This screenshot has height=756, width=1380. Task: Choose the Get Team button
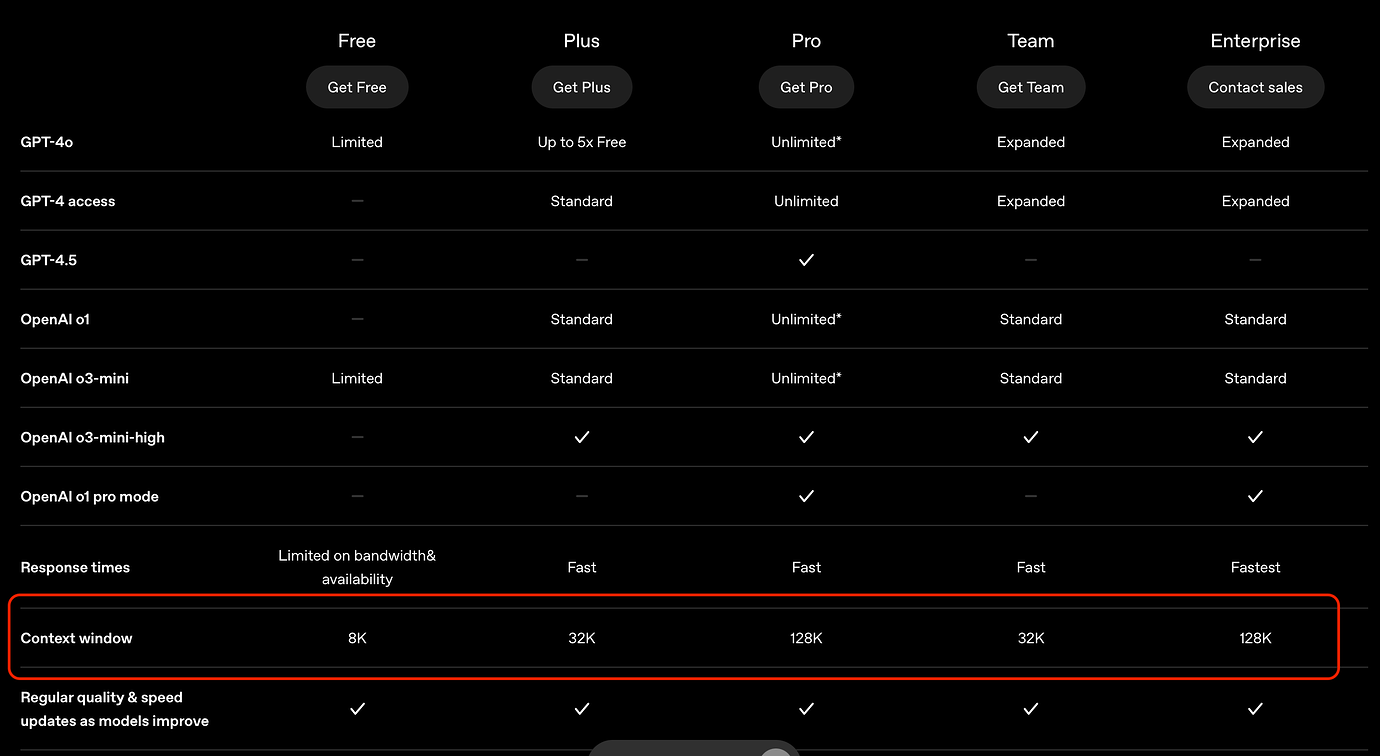click(x=1030, y=87)
